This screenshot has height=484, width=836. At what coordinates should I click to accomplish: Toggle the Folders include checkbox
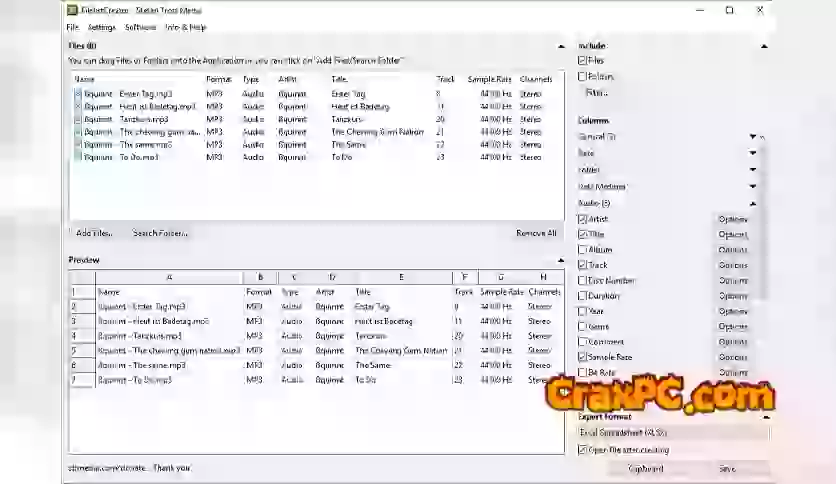[583, 76]
